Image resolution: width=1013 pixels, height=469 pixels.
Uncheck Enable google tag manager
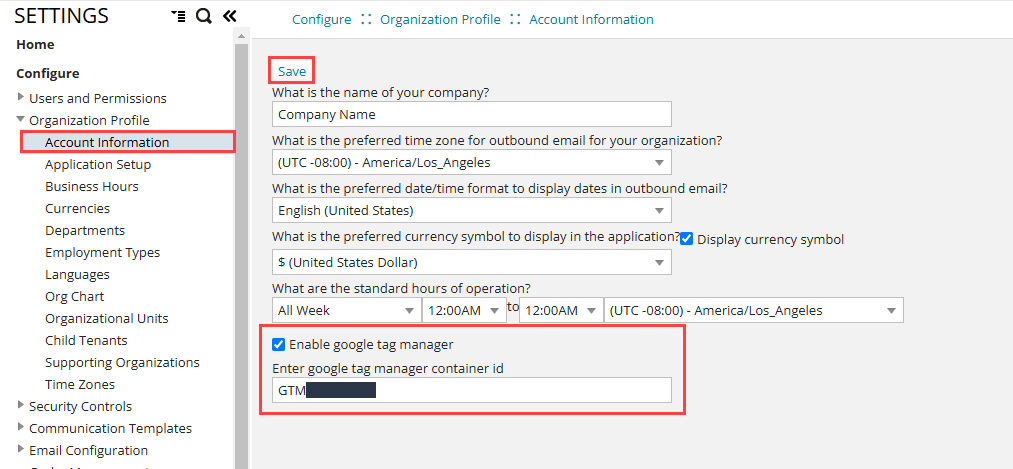click(279, 345)
